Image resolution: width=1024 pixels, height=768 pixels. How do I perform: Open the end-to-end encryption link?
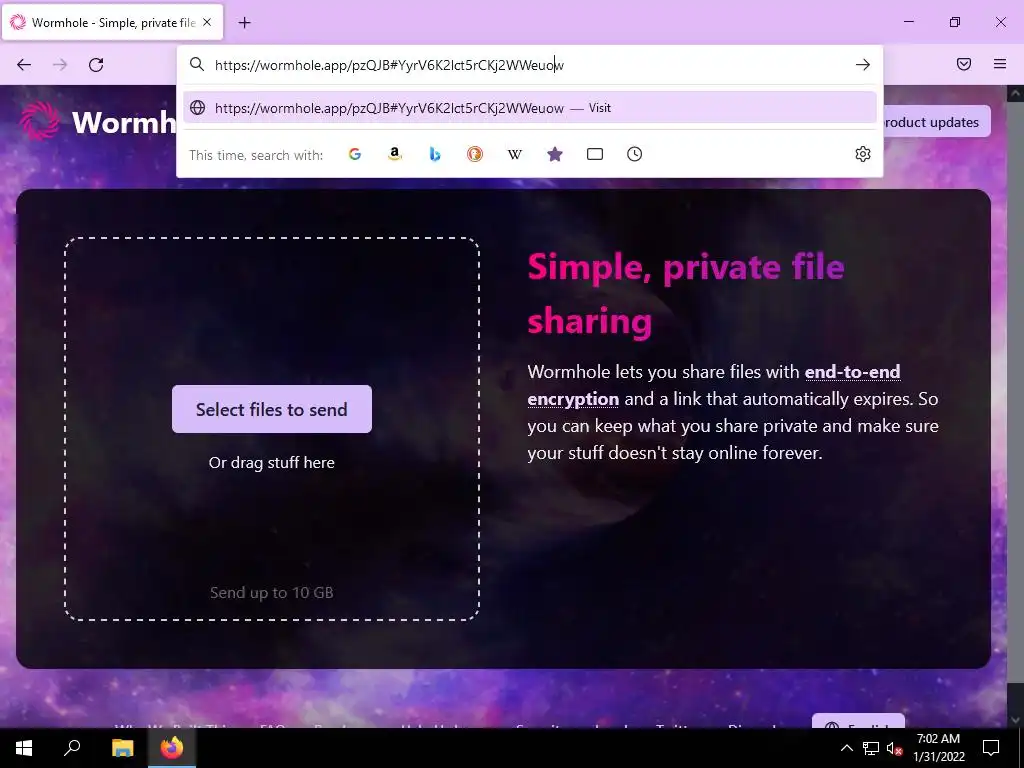714,385
